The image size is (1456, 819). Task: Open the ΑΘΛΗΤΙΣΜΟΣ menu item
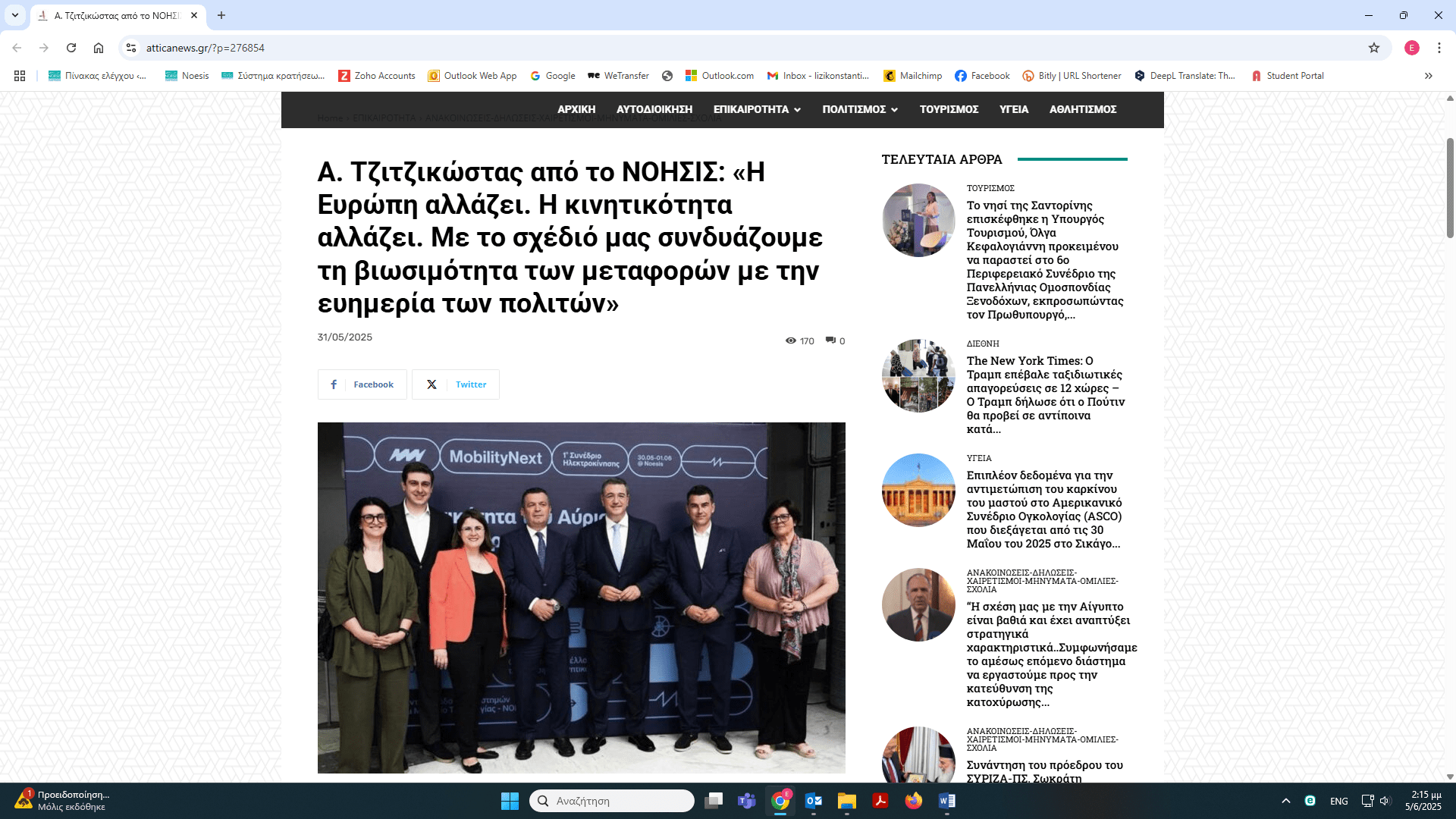pyautogui.click(x=1082, y=109)
